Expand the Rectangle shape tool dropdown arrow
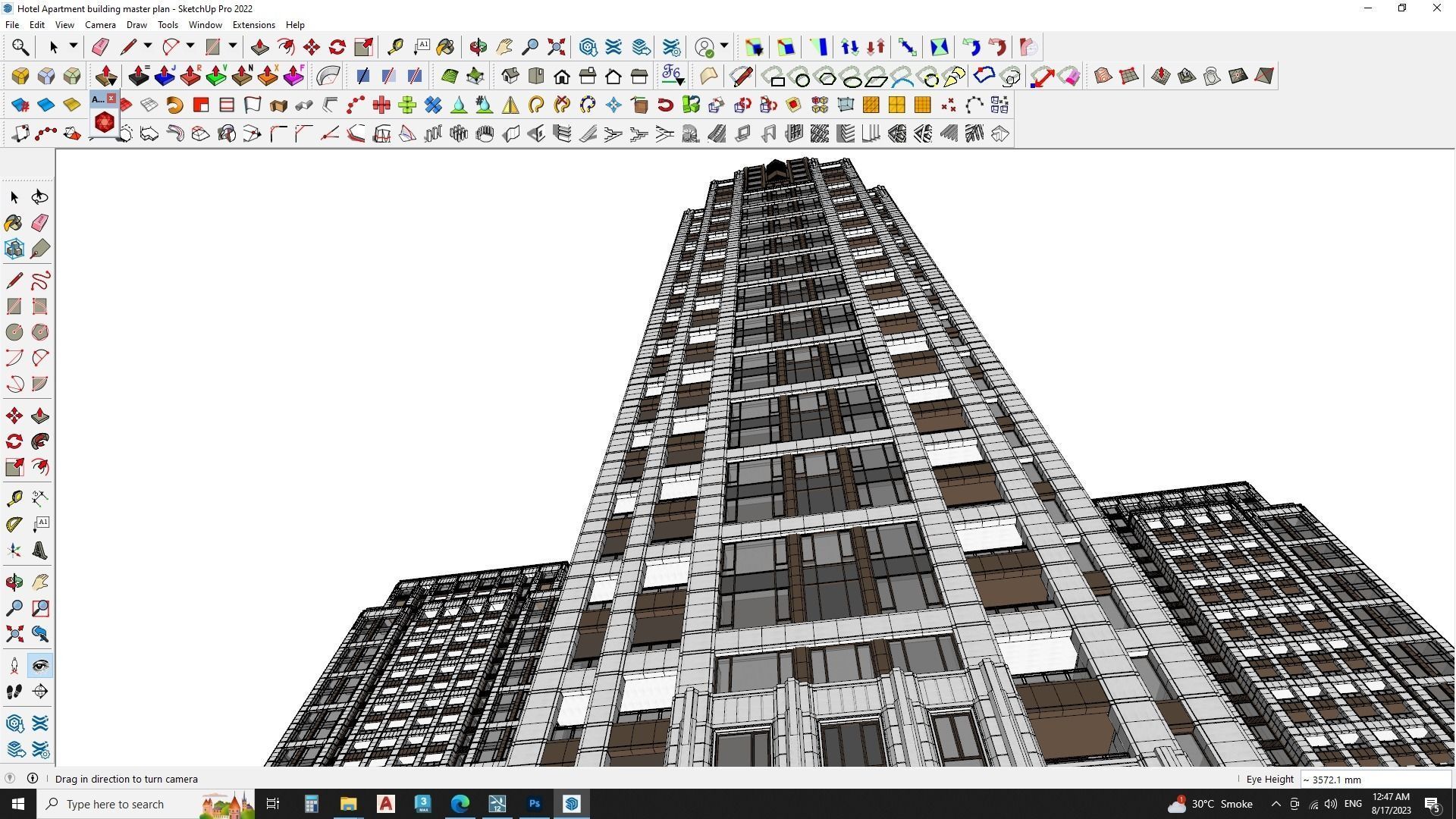Screen dimensions: 1456x819 (233, 47)
